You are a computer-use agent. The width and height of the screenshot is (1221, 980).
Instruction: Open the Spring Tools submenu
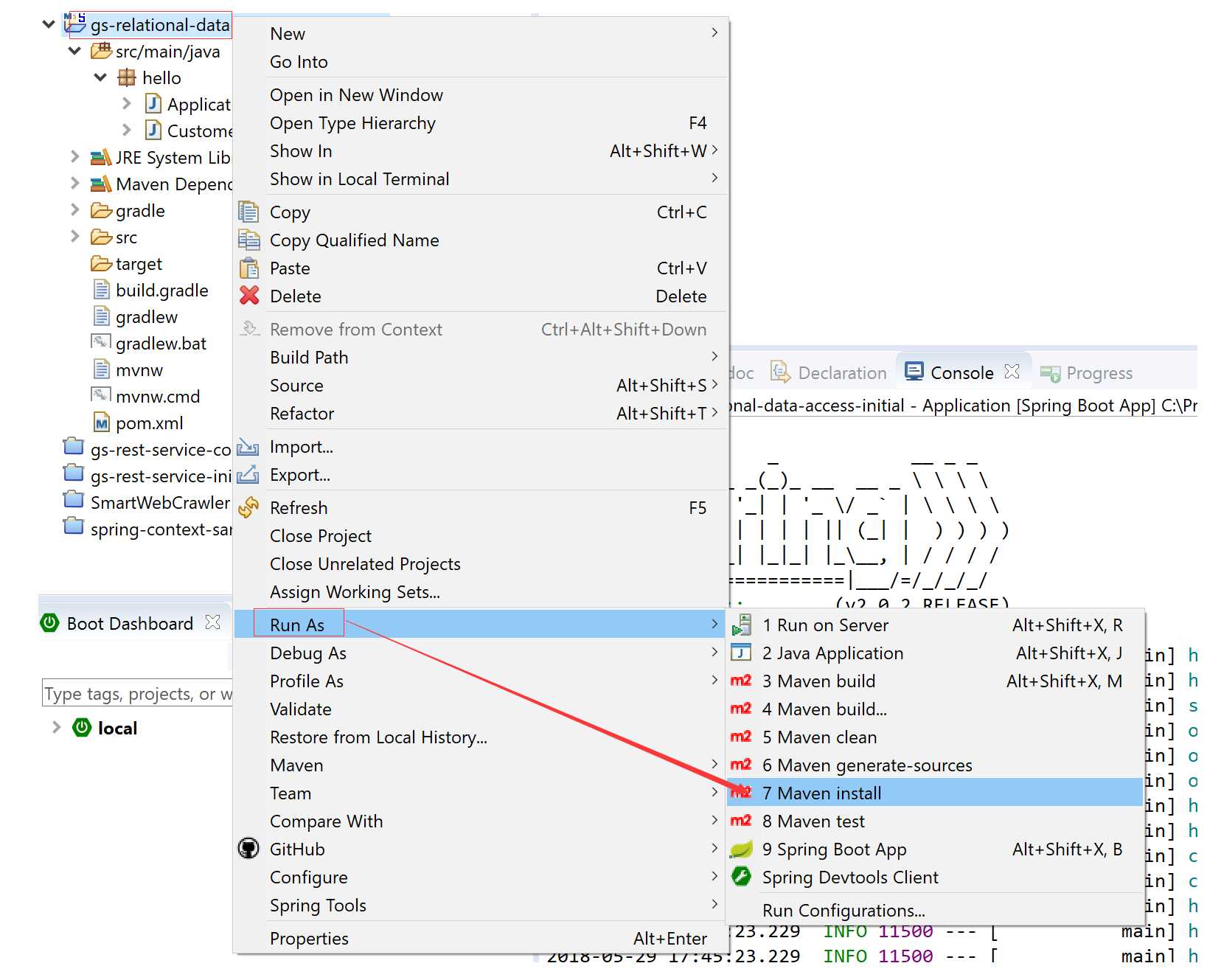coord(481,906)
